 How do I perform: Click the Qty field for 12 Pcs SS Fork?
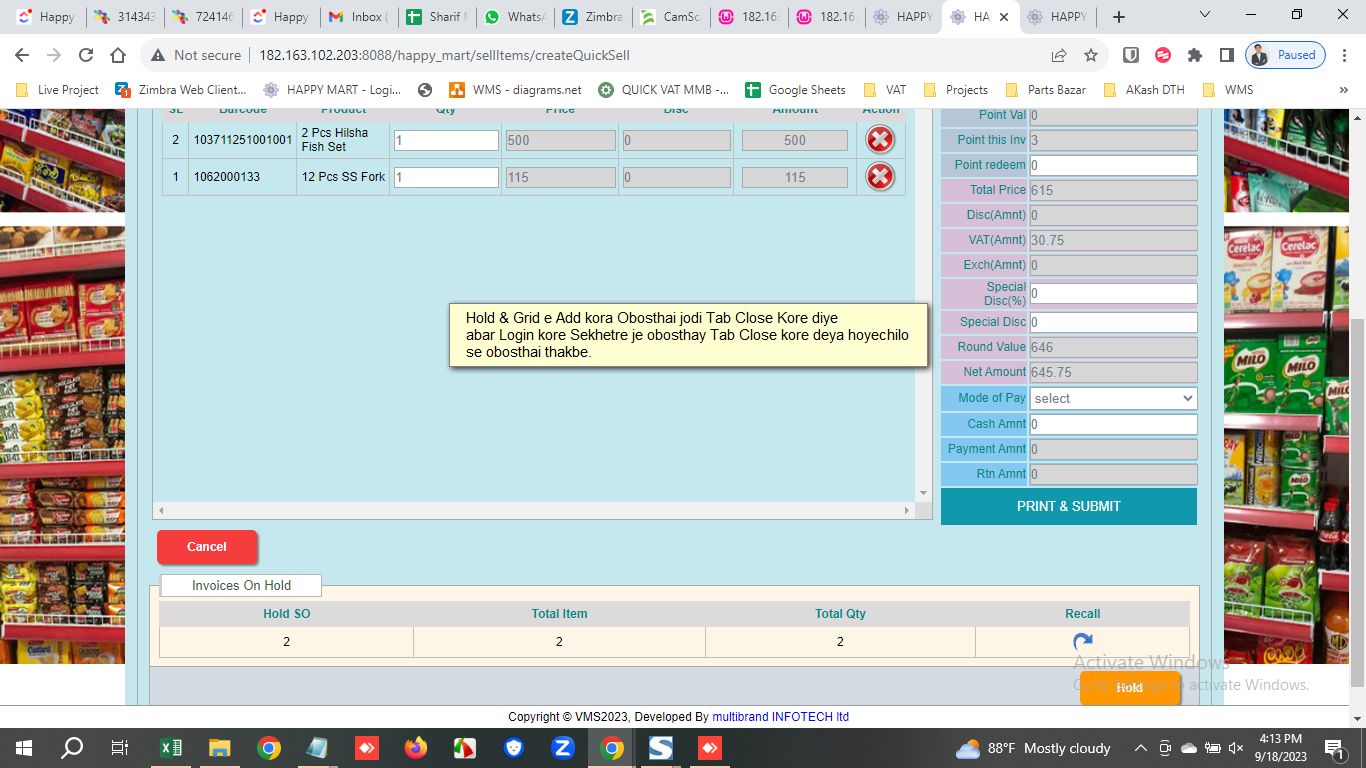pyautogui.click(x=446, y=177)
